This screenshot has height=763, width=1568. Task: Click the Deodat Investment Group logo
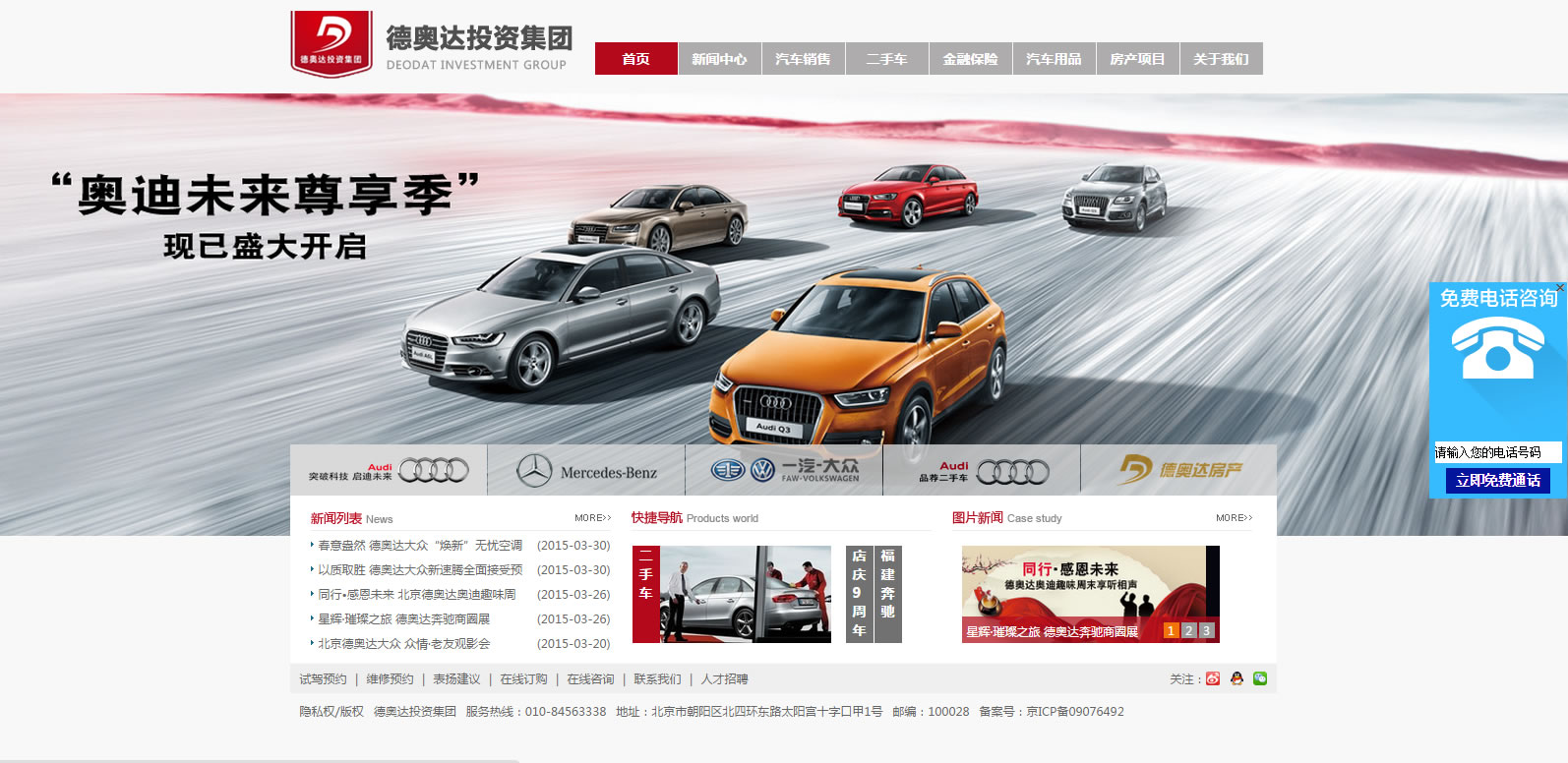click(431, 44)
